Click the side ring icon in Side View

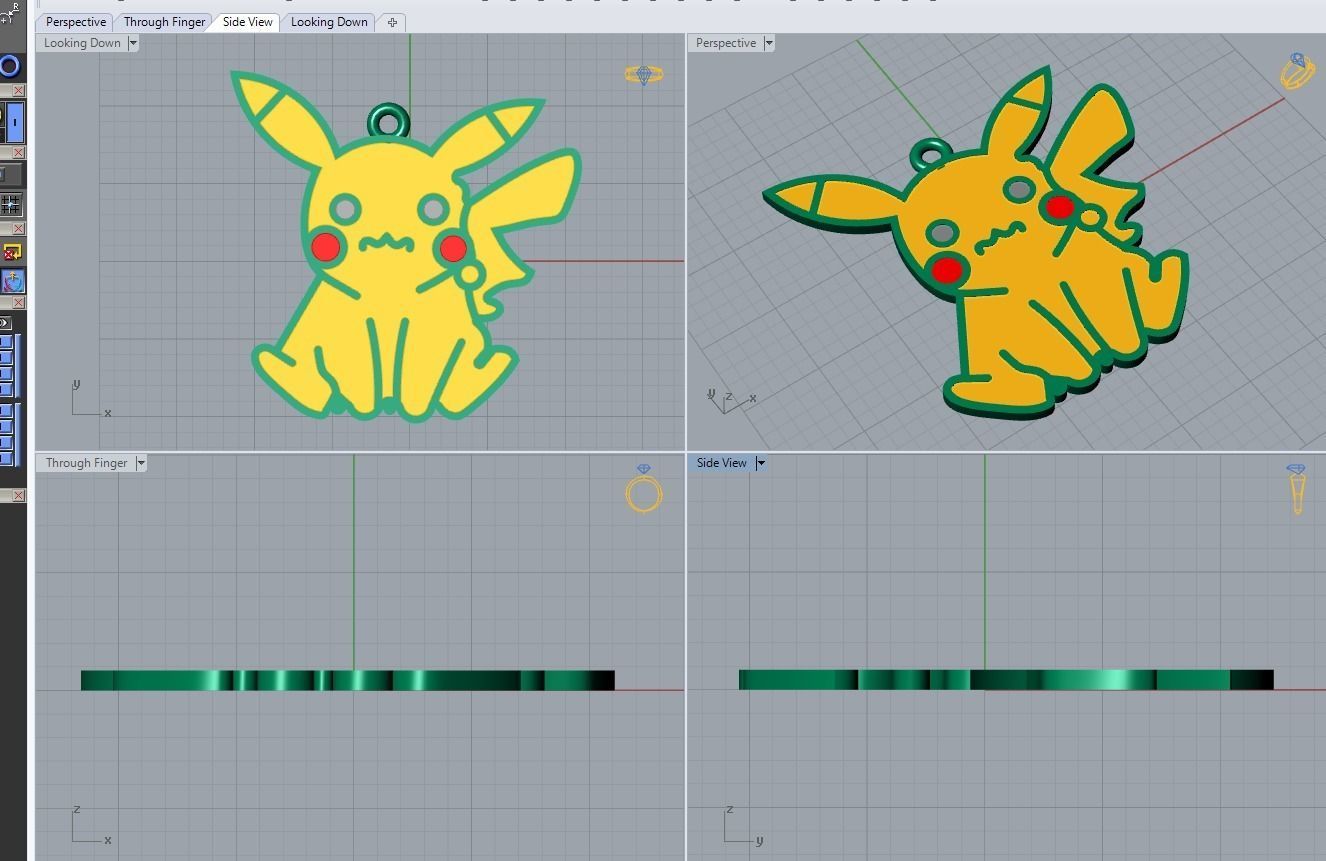click(x=1297, y=489)
